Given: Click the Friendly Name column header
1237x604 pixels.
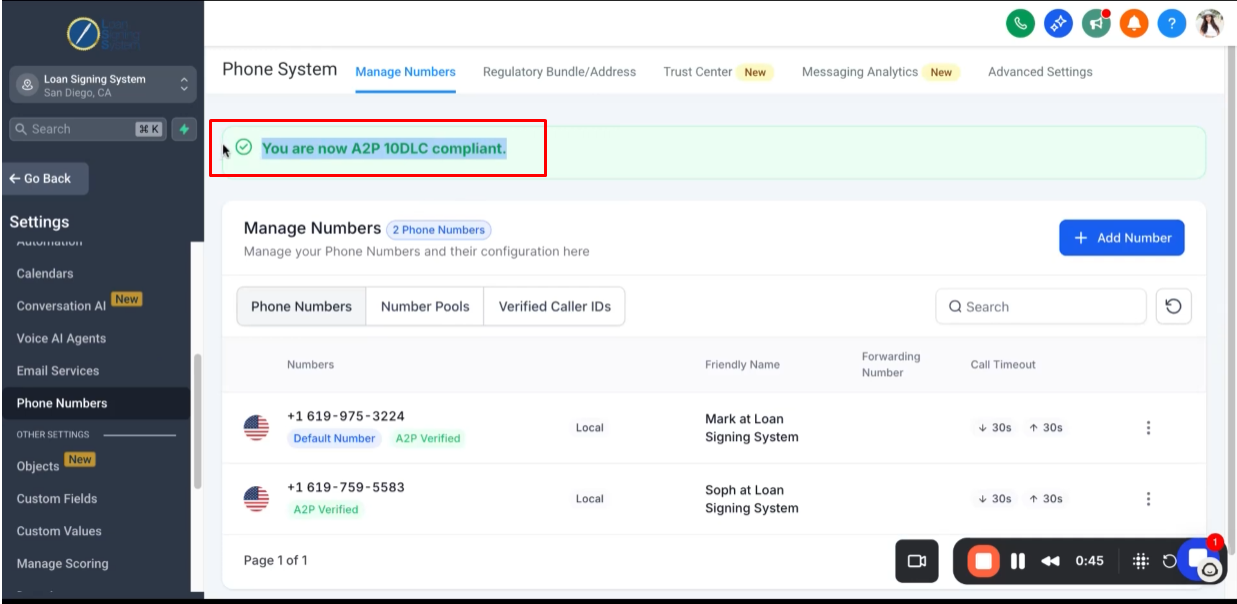Looking at the screenshot, I should pos(742,364).
